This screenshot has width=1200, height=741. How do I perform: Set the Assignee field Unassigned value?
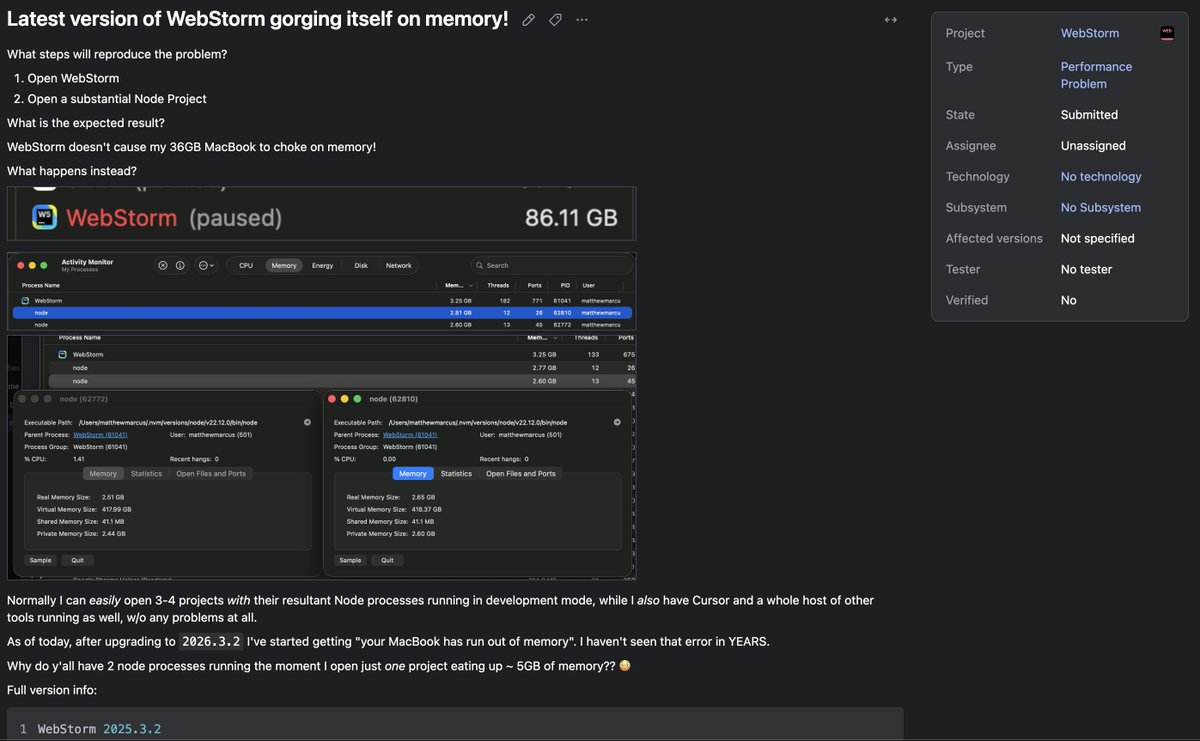(x=1093, y=146)
